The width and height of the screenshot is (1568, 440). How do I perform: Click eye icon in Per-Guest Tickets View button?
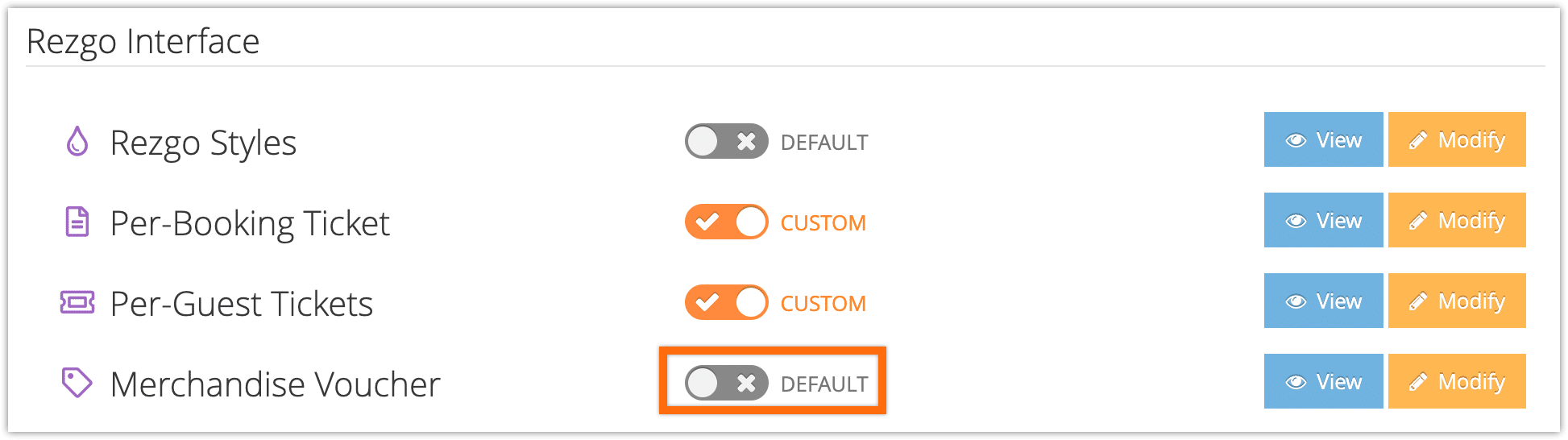(x=1296, y=301)
